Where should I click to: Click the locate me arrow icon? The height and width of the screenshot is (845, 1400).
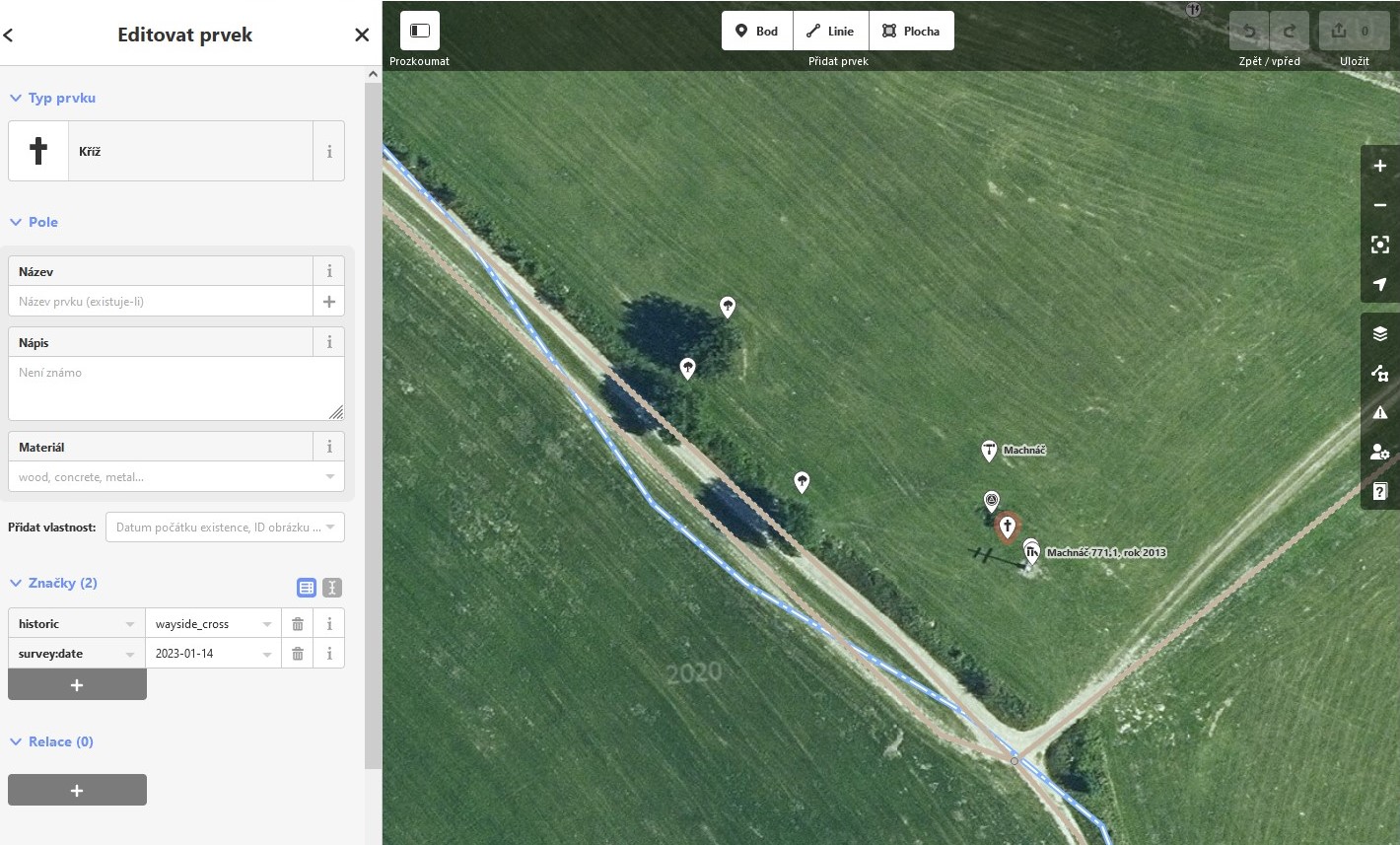[1379, 284]
